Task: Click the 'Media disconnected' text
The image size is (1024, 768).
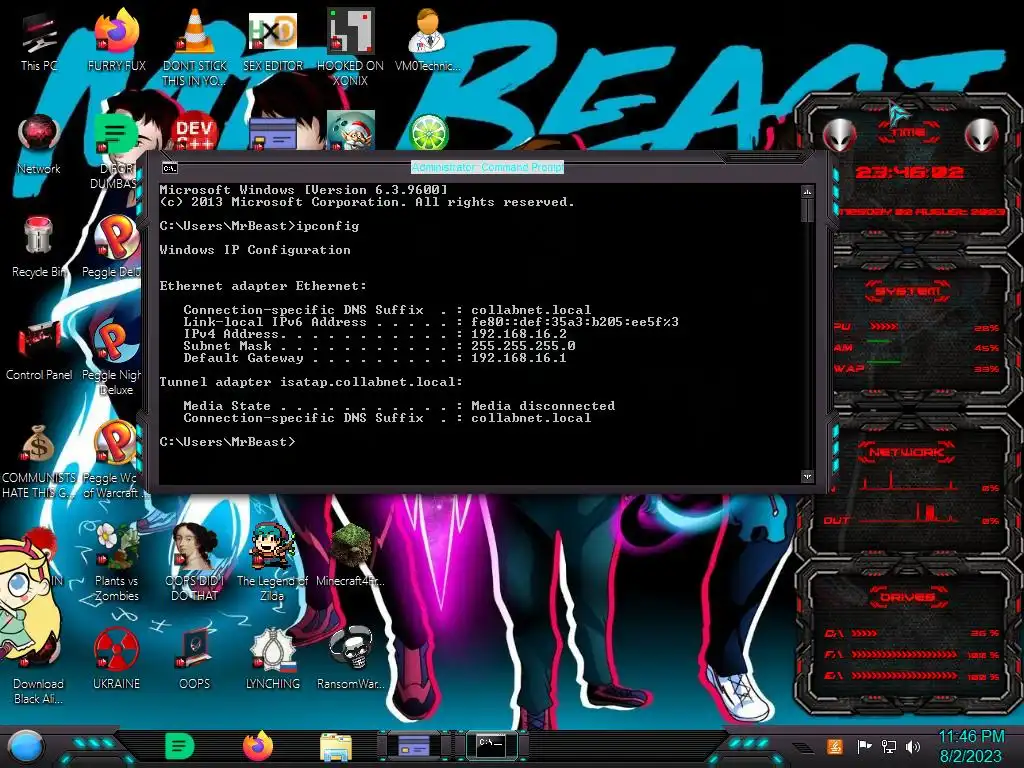Action: coord(543,406)
